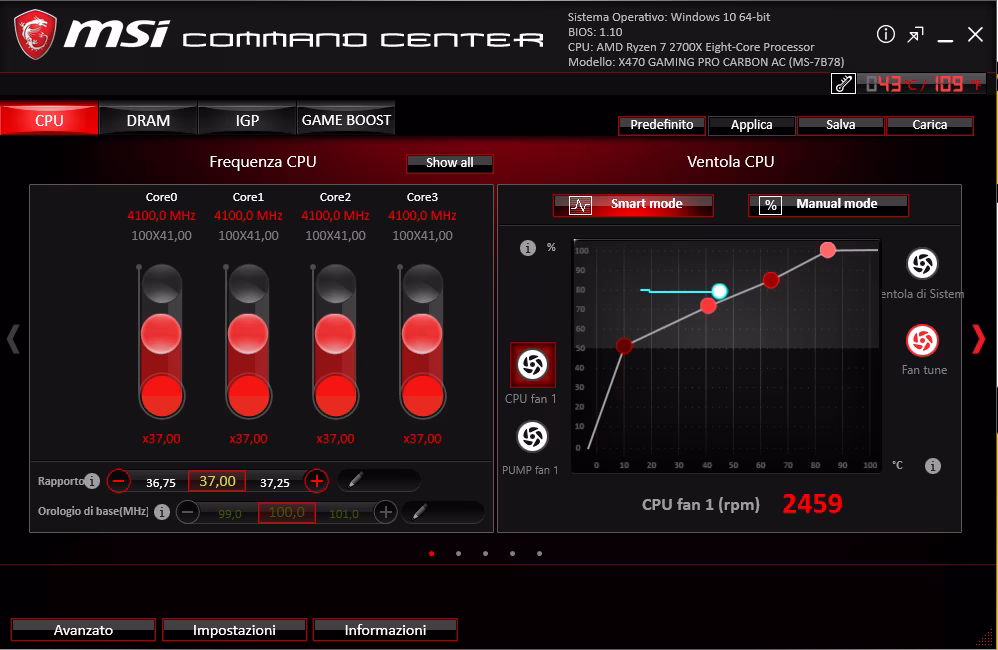Go to fifth page indicator dot

pos(539,553)
